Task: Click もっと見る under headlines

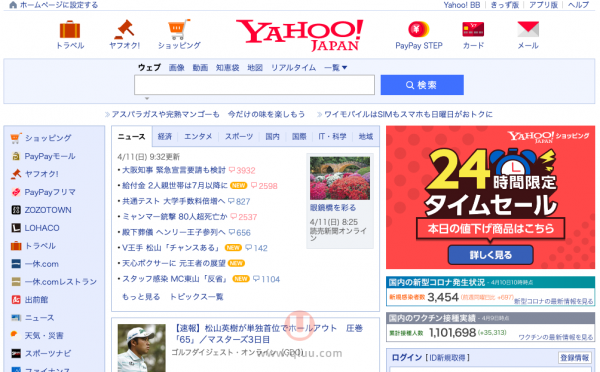Action: tap(141, 297)
